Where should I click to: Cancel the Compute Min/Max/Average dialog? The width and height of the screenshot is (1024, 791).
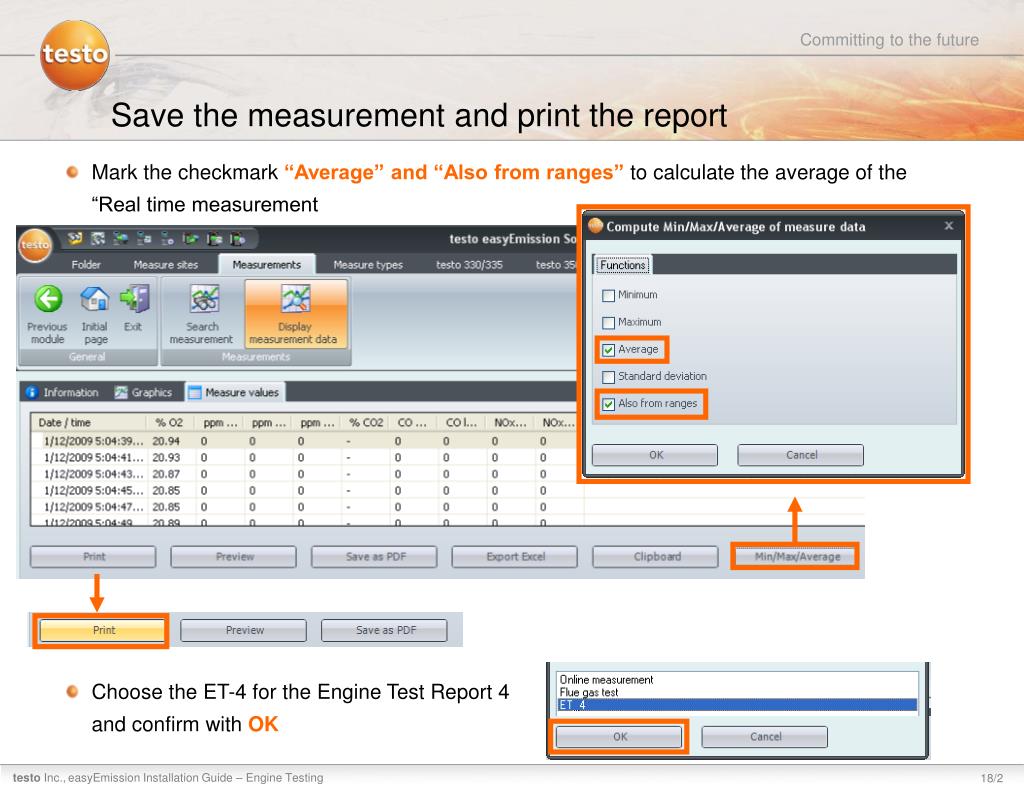click(x=801, y=455)
